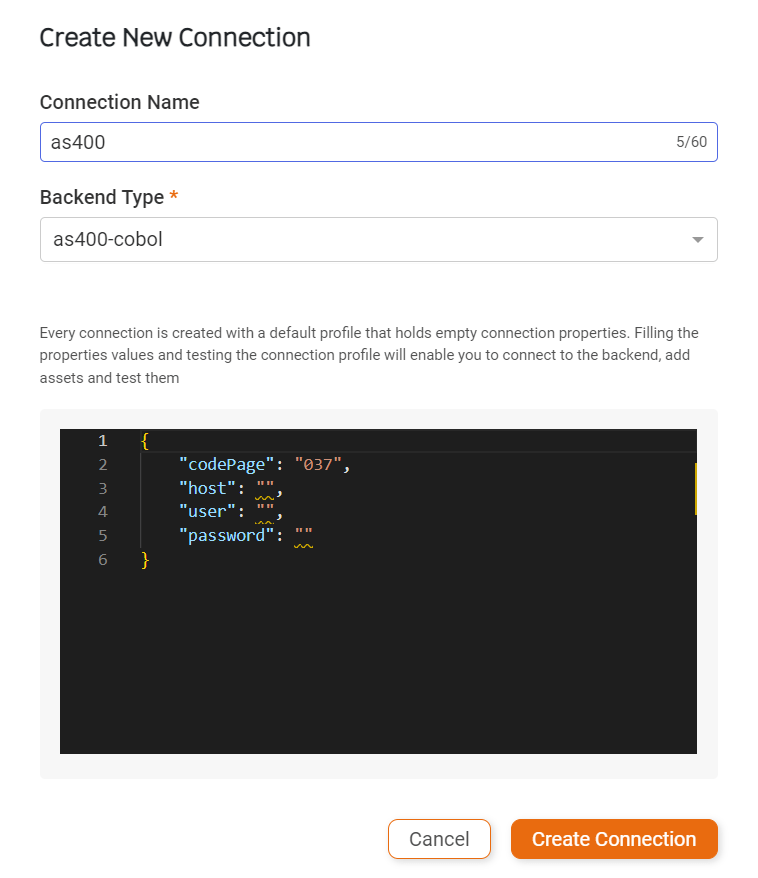
Task: Click the yellow marker on editor scrollbar
Action: click(695, 489)
